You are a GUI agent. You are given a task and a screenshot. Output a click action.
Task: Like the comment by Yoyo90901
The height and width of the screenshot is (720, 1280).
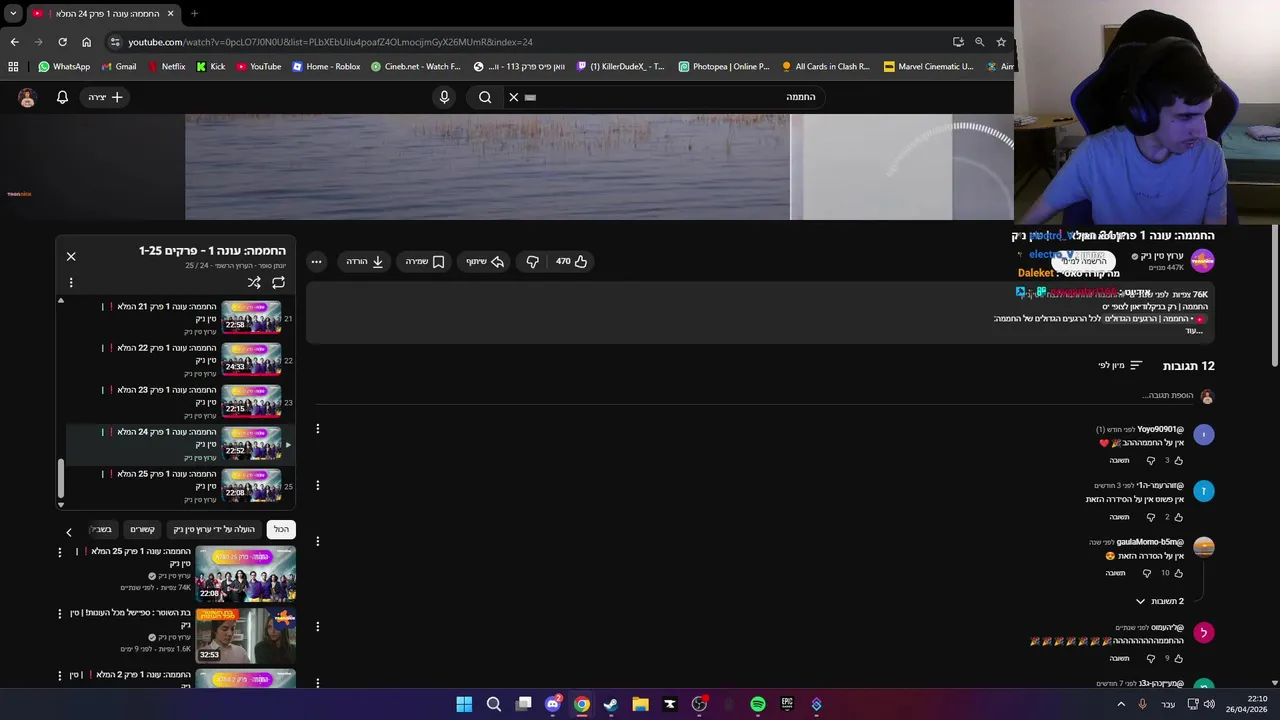click(x=1178, y=461)
